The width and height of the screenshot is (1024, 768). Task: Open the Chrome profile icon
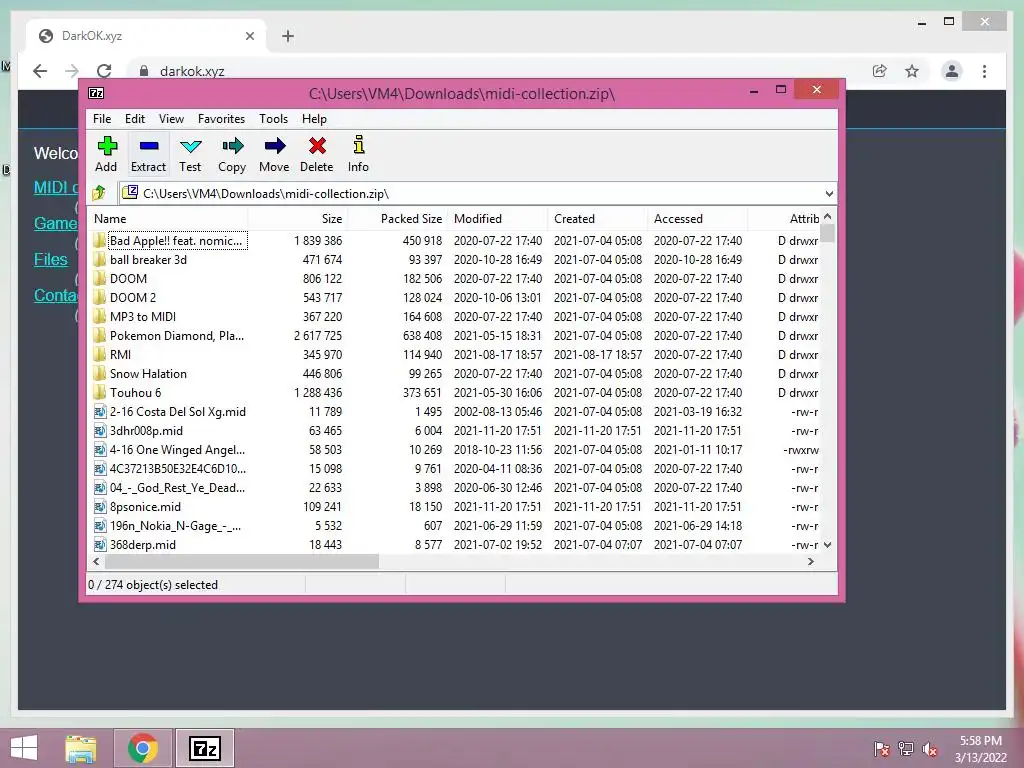coord(952,71)
